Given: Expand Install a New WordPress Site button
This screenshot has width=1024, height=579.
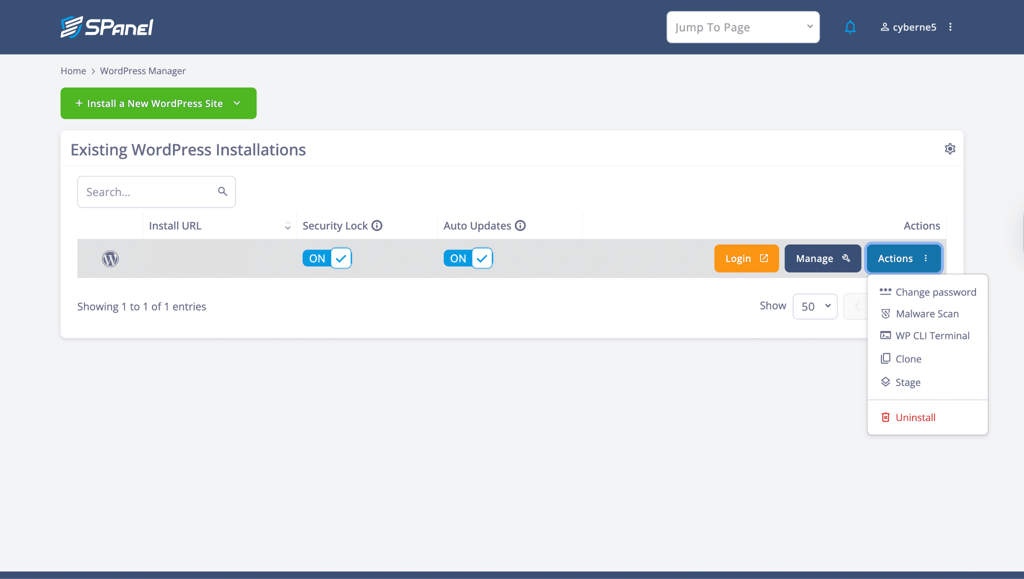Looking at the screenshot, I should (x=158, y=103).
